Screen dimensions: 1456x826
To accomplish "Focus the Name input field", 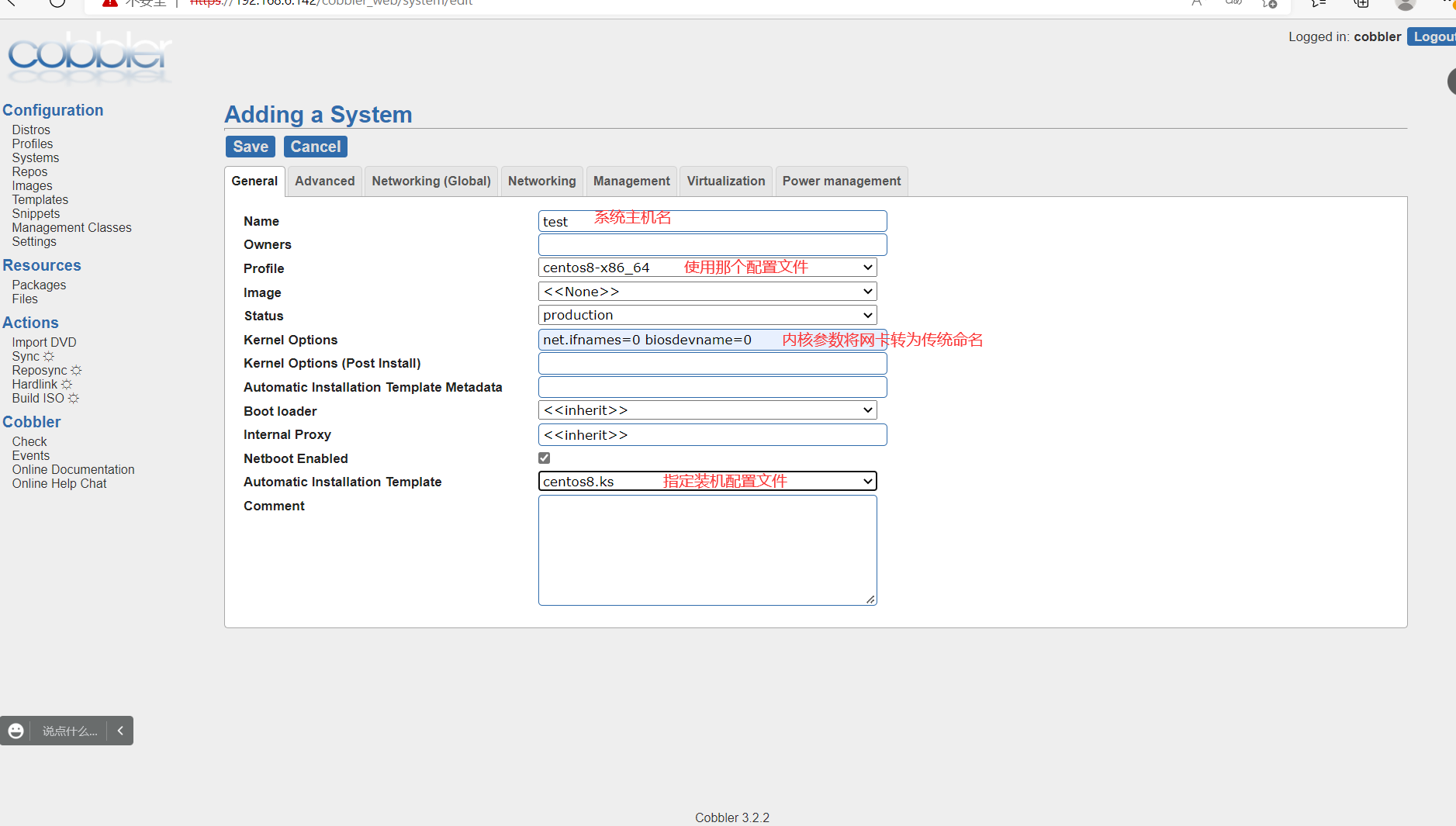I will click(x=713, y=221).
